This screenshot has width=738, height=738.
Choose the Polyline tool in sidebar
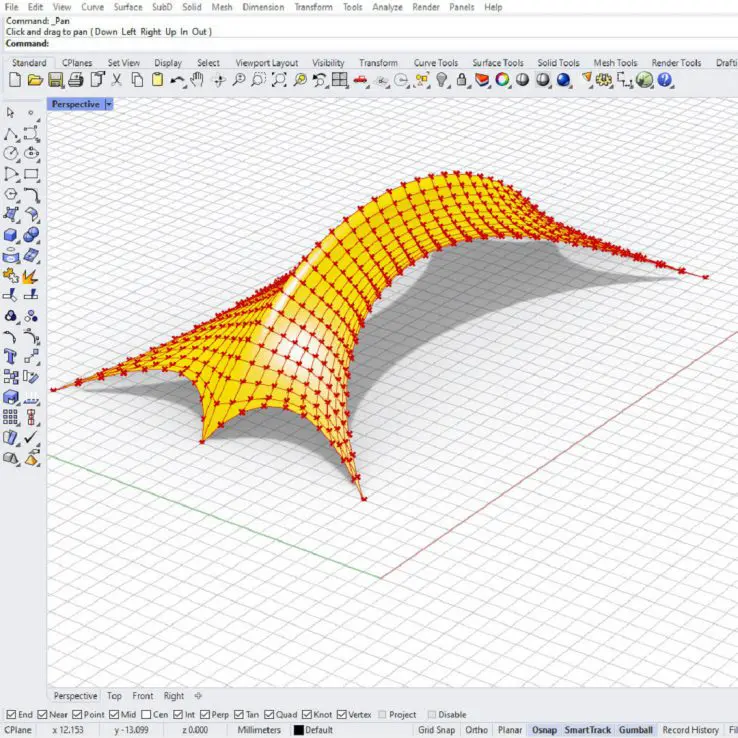(11, 133)
